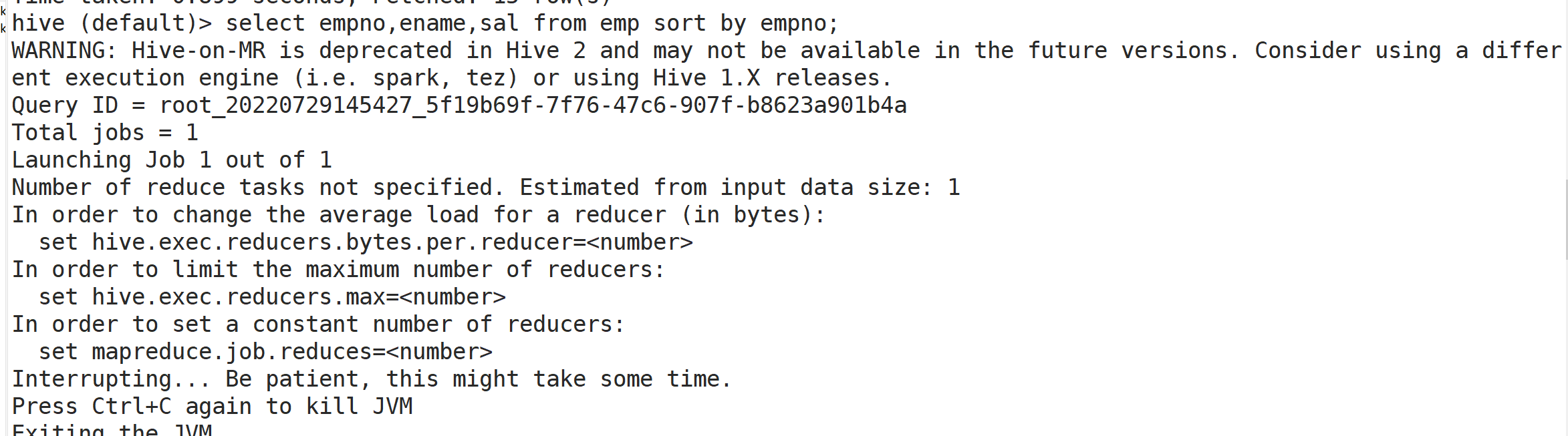Click the word "Interrupting..." in the output
The height and width of the screenshot is (436, 1568).
(111, 379)
